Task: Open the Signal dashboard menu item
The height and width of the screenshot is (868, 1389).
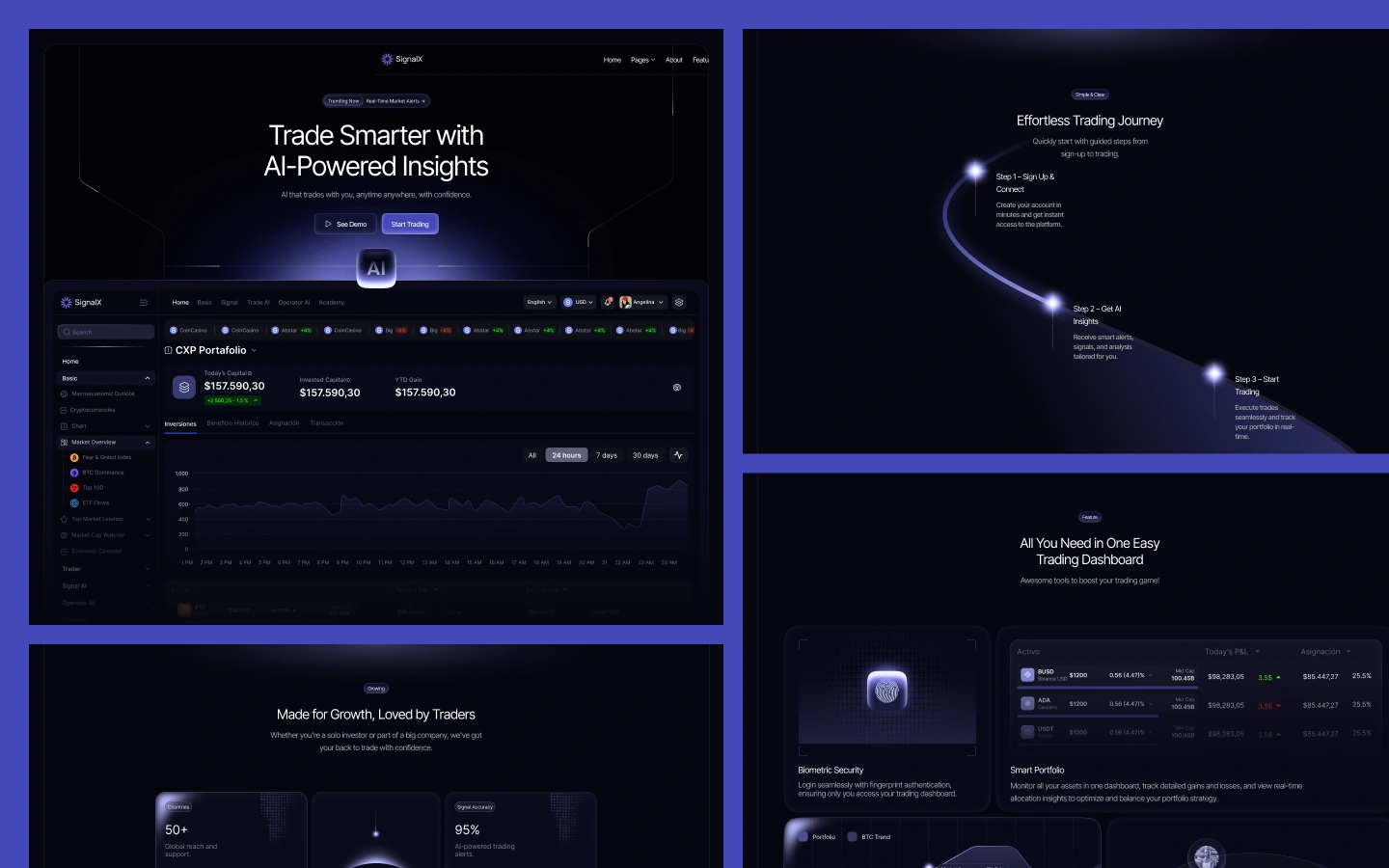Action: click(230, 302)
